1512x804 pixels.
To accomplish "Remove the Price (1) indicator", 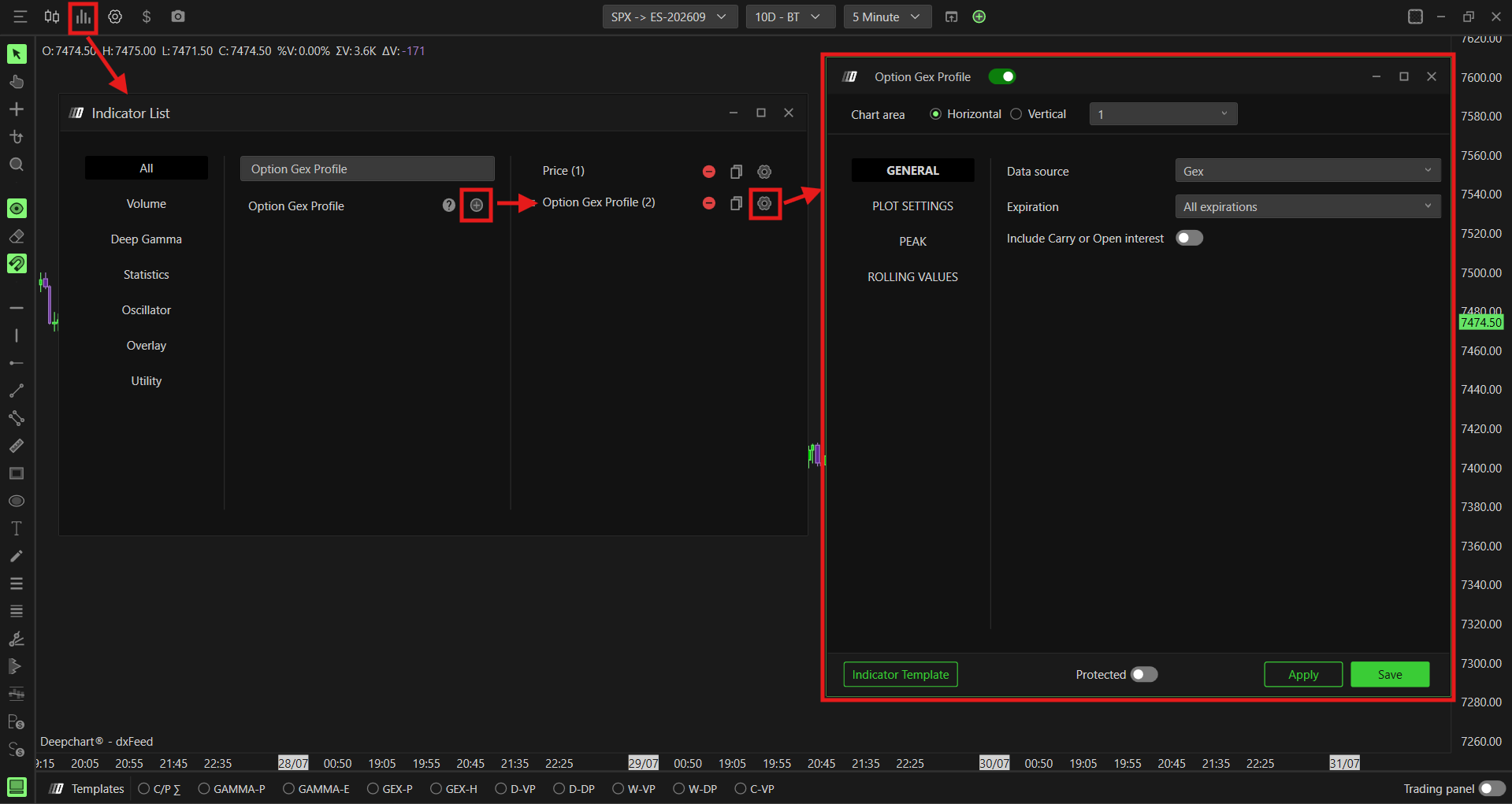I will [x=709, y=172].
